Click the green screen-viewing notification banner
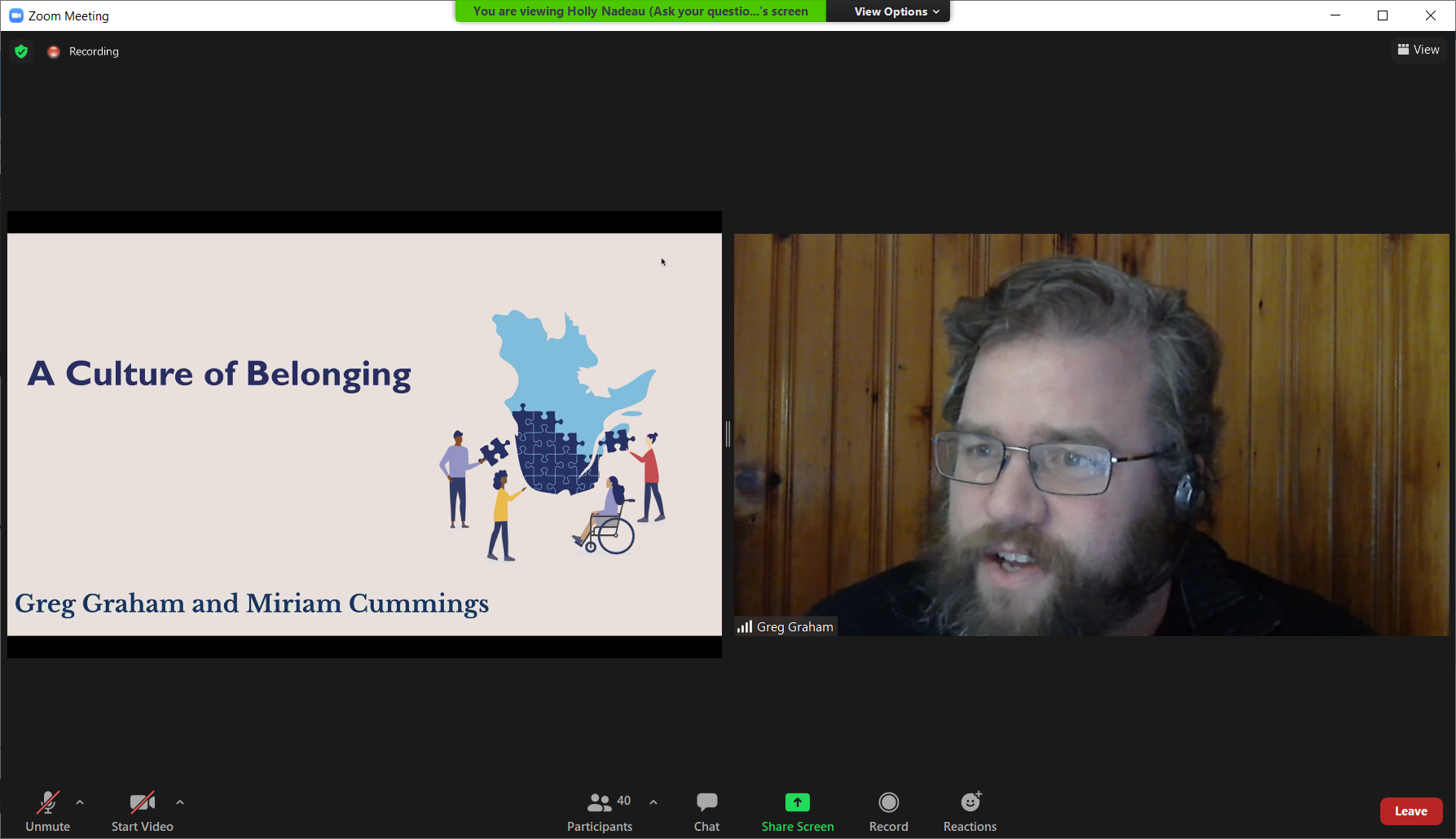The width and height of the screenshot is (1456, 839). [x=640, y=11]
